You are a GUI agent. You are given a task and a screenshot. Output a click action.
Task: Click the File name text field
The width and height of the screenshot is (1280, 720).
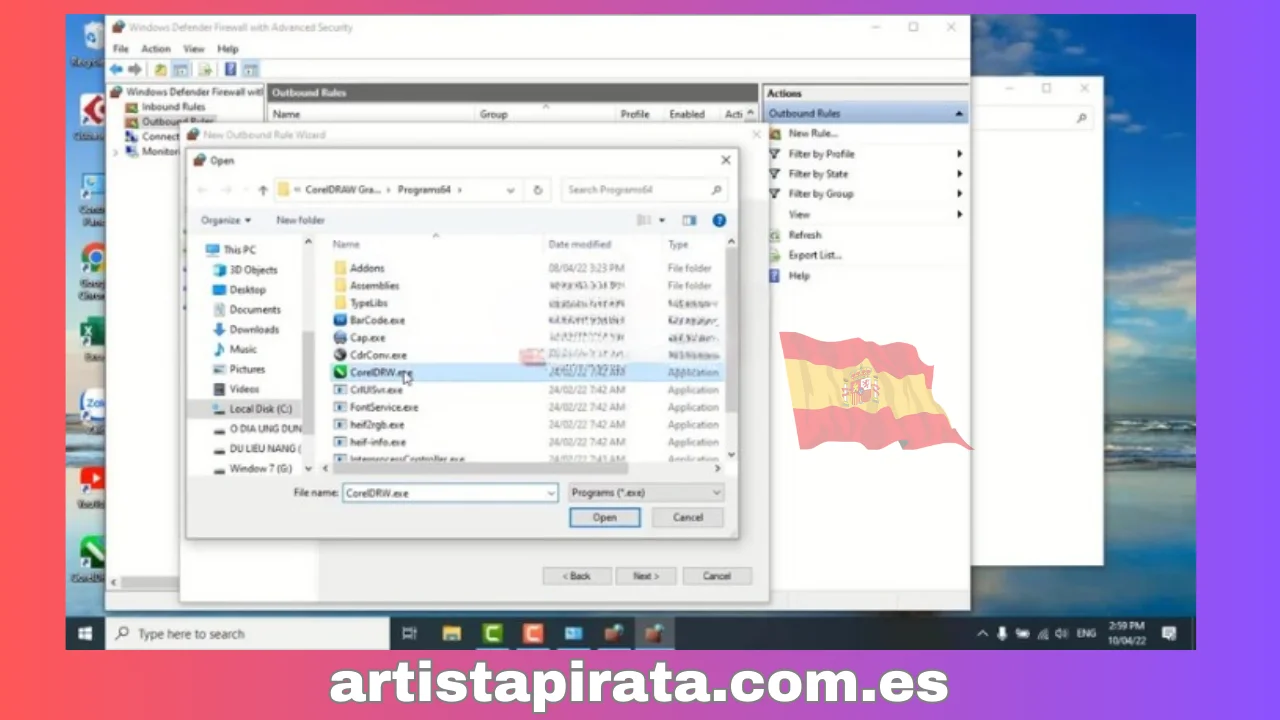(x=443, y=493)
